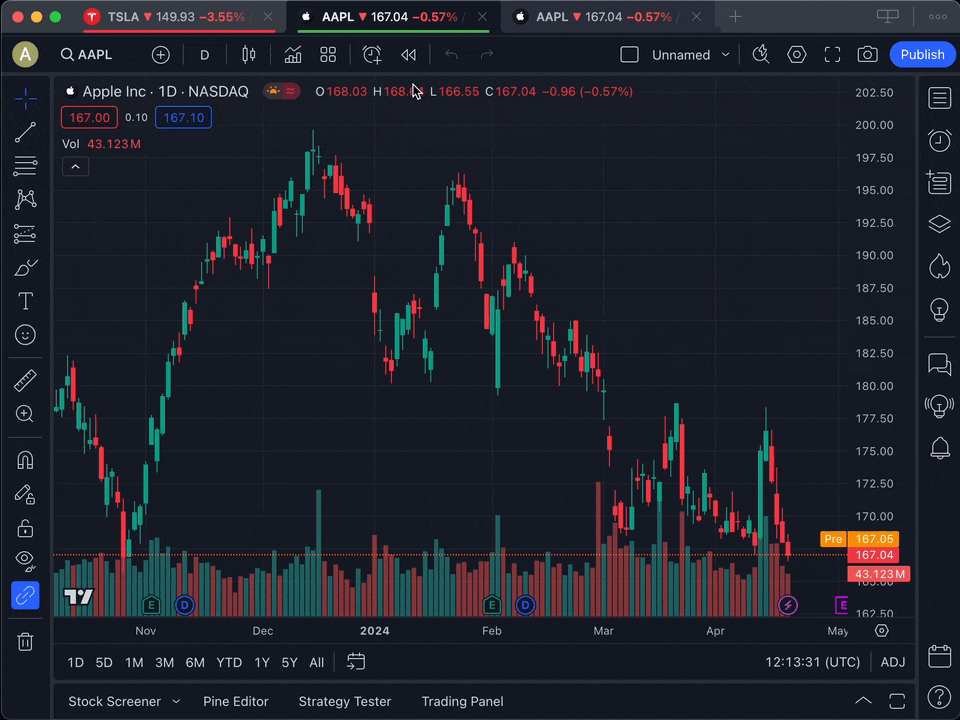Toggle ADJ dividend adjustment
960x720 pixels.
(893, 662)
